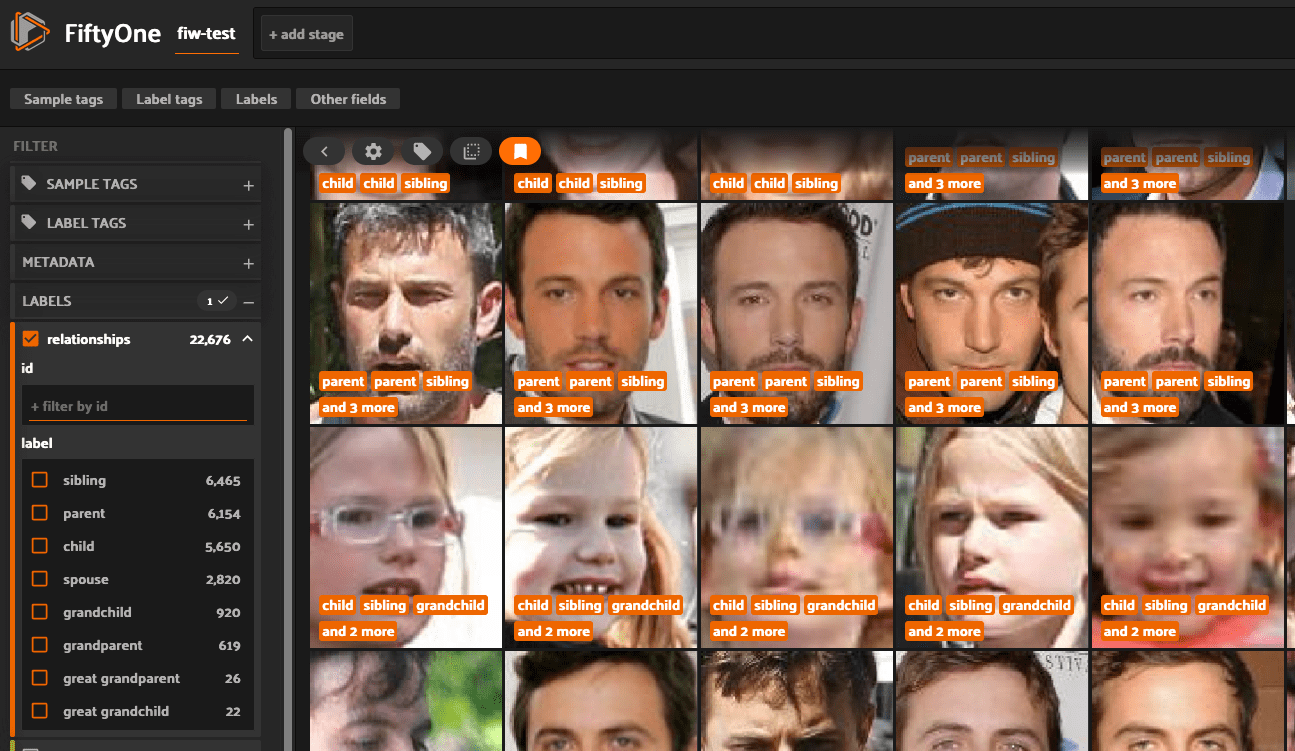Click the patches selection icon
Viewport: 1295px width, 751px height.
click(x=471, y=151)
